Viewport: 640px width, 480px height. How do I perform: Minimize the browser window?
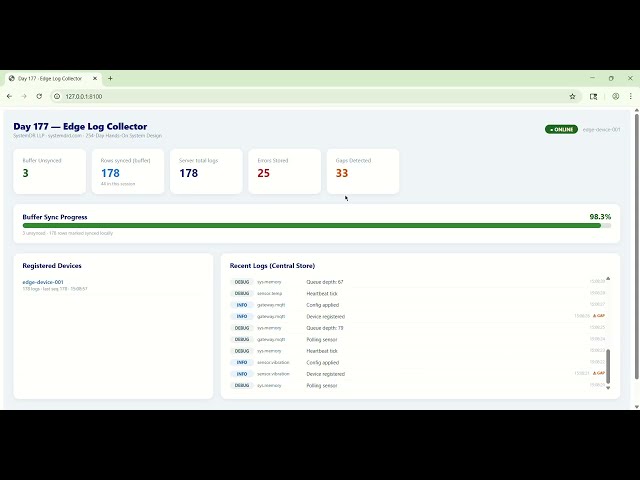point(592,78)
